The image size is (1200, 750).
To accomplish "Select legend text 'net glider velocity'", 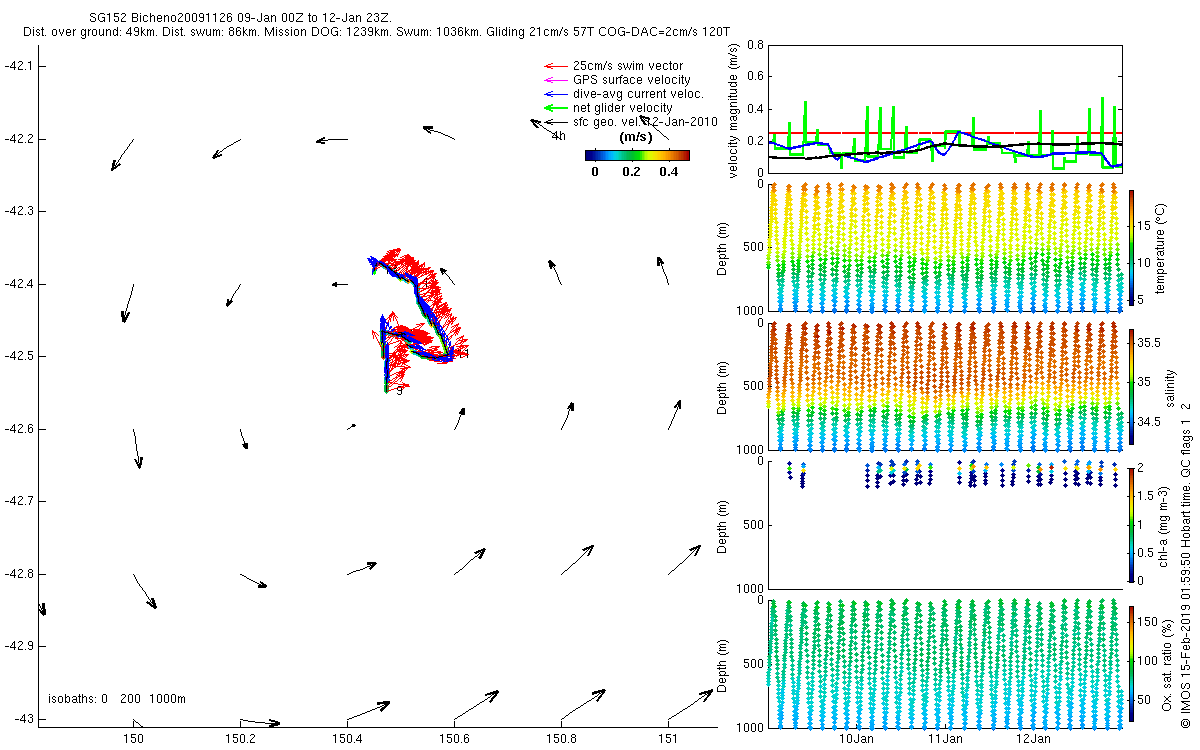I will pos(623,108).
